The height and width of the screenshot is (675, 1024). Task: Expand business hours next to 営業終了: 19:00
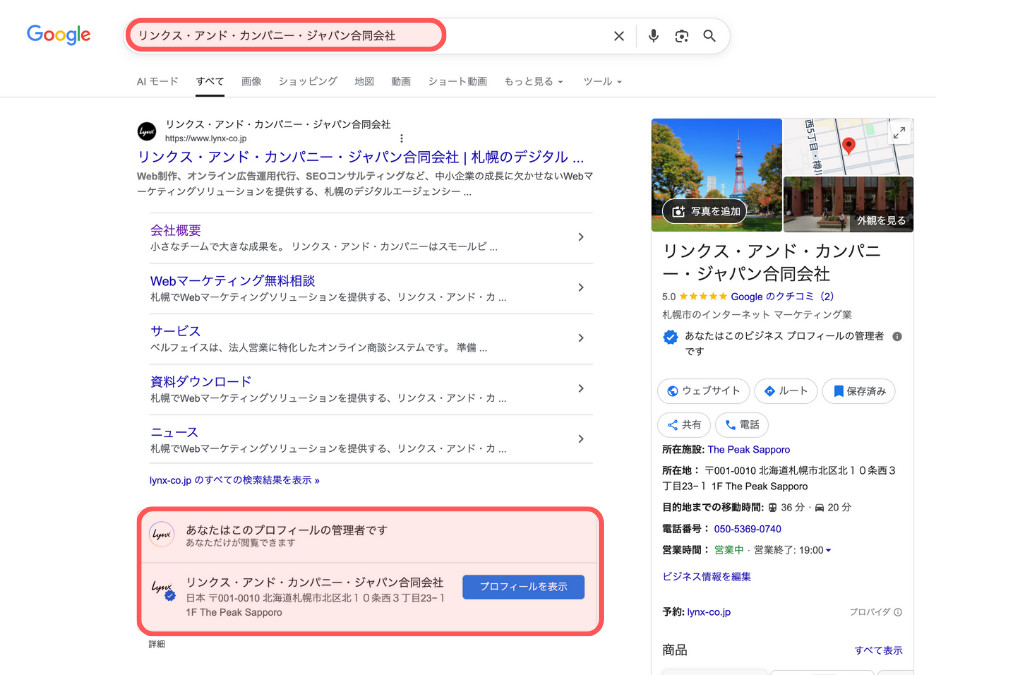pos(828,550)
